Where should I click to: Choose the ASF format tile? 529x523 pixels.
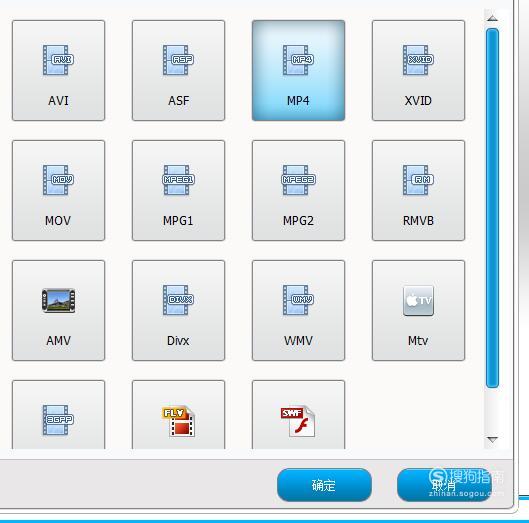(178, 70)
